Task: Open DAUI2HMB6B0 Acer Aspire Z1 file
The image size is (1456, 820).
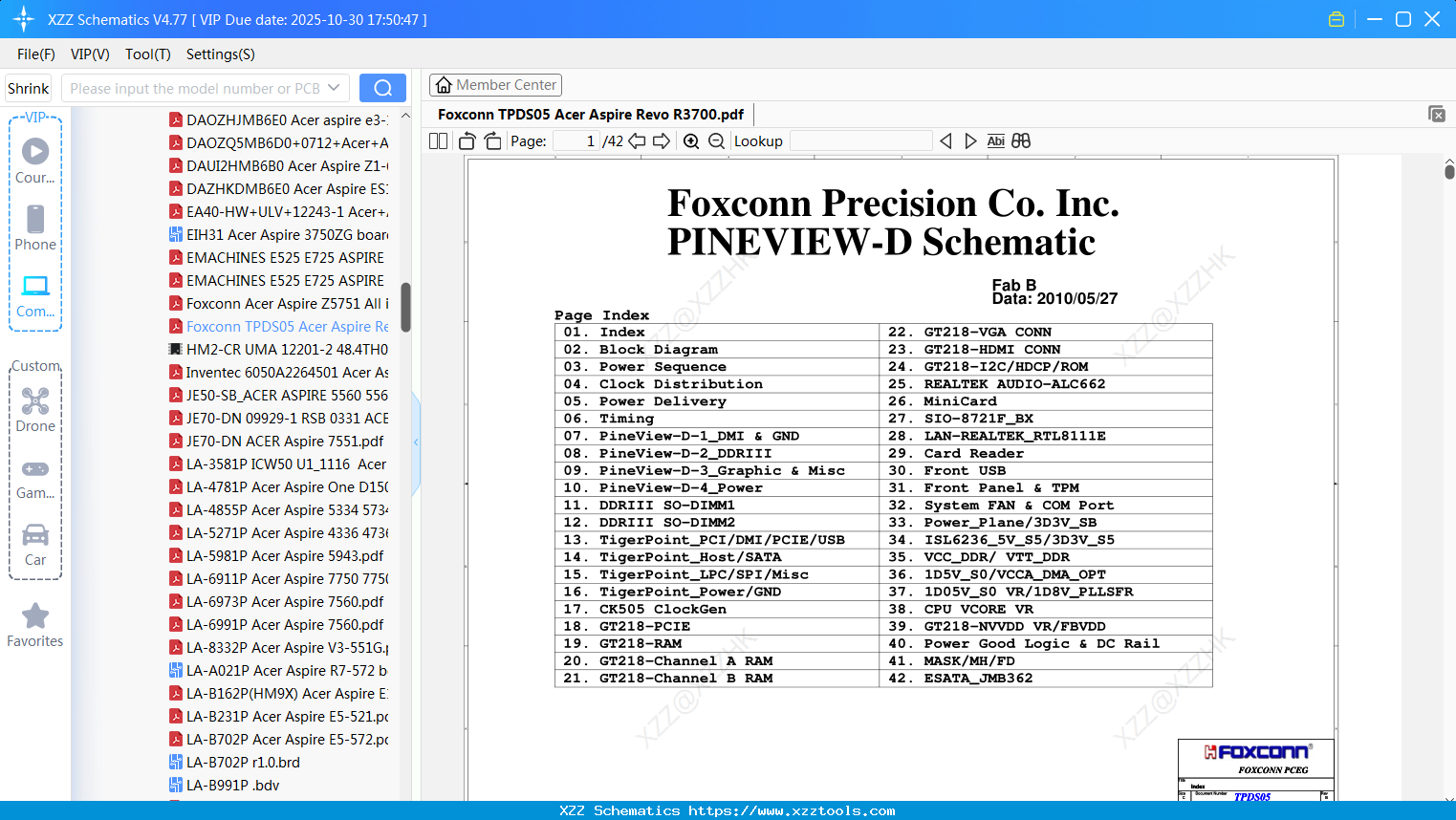Action: tap(278, 166)
